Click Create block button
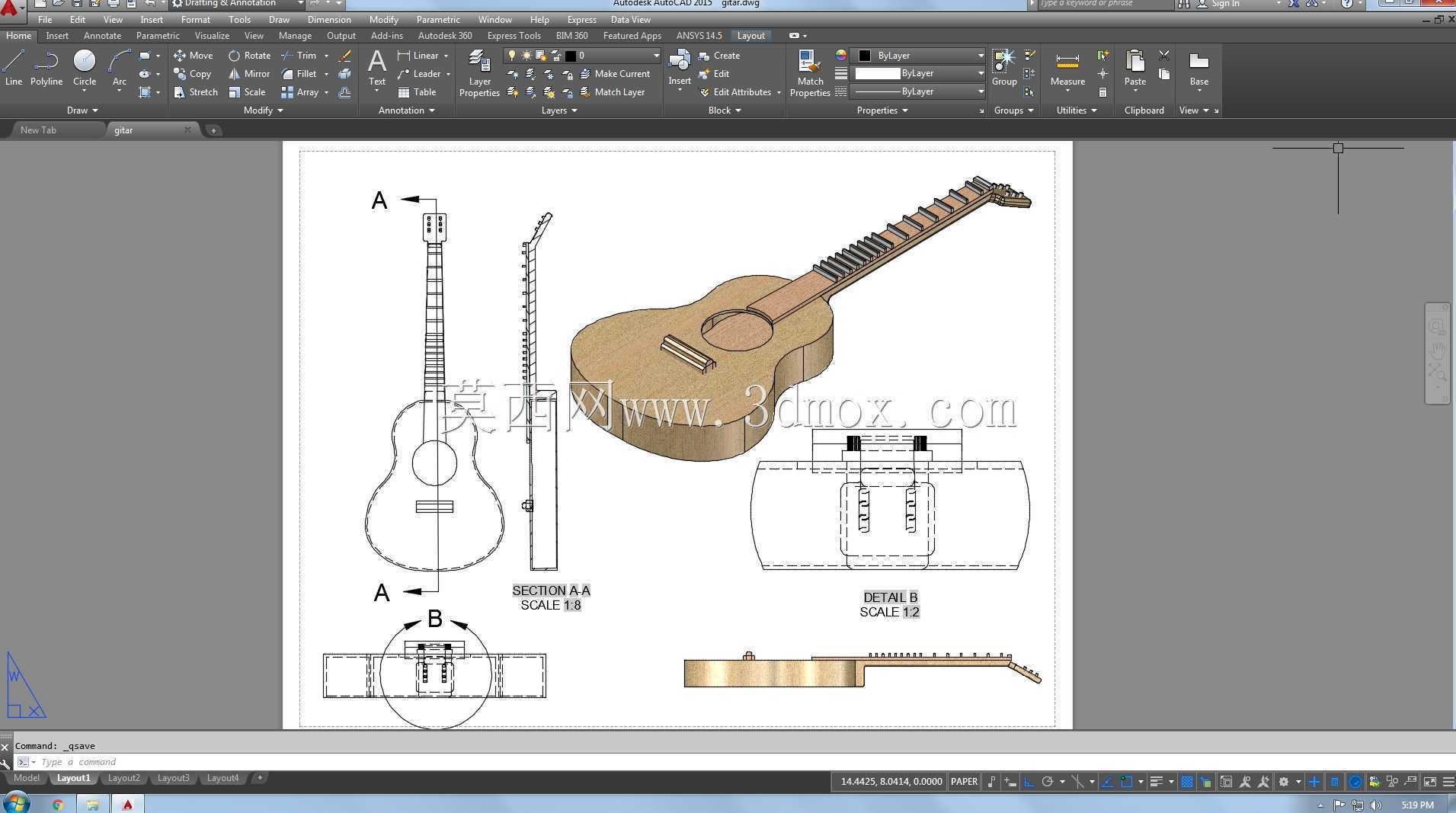This screenshot has height=813, width=1456. 719,56
